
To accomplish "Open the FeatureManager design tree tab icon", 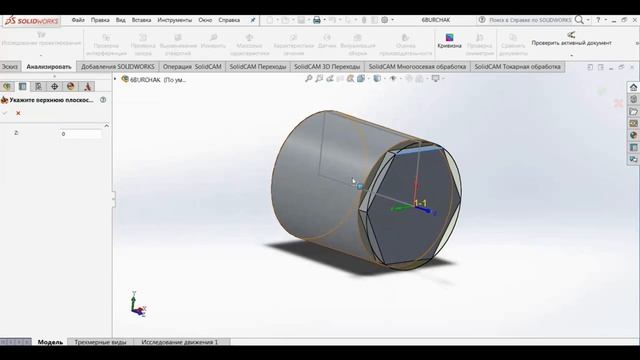I will coord(7,86).
